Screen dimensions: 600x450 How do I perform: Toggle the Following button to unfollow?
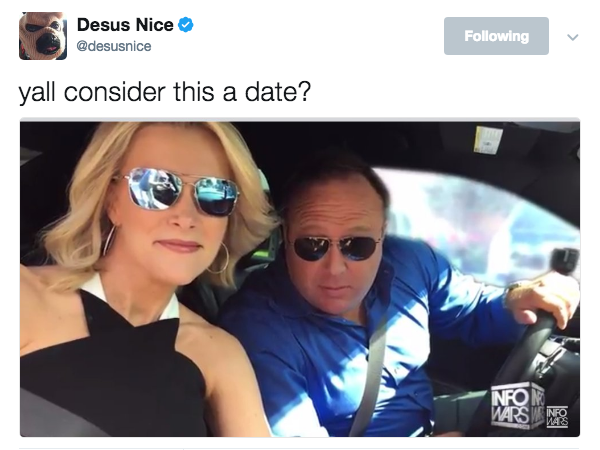coord(496,36)
